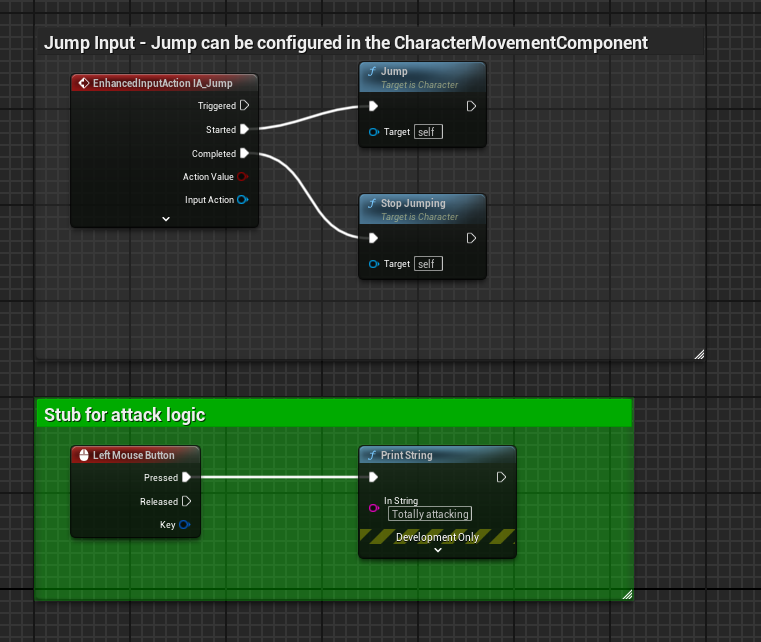The height and width of the screenshot is (642, 761).
Task: Click the Totally attacking text field
Action: point(430,514)
